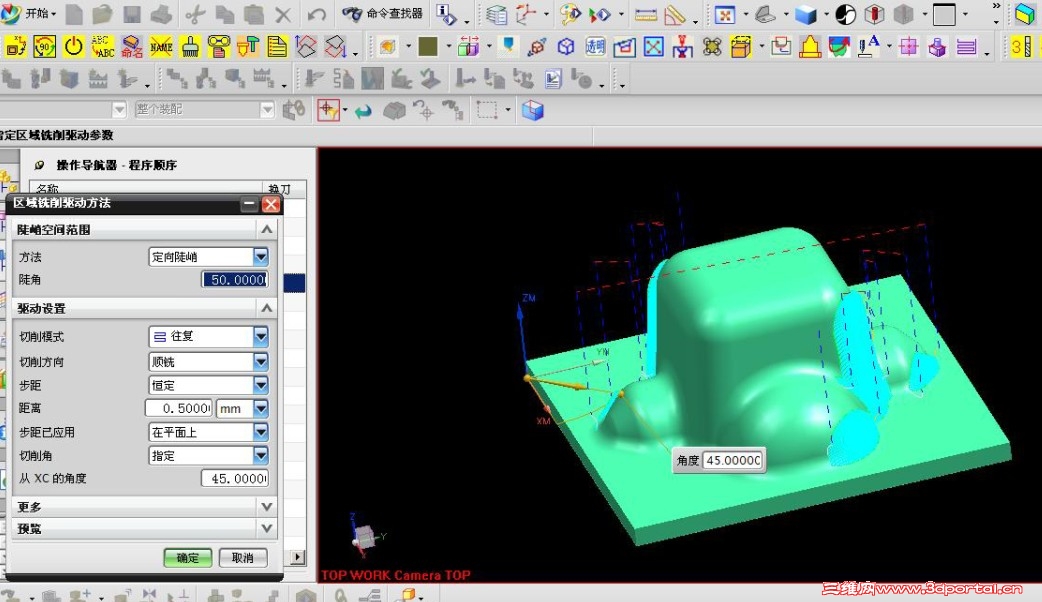
Task: Click the information object icon
Action: click(446, 14)
